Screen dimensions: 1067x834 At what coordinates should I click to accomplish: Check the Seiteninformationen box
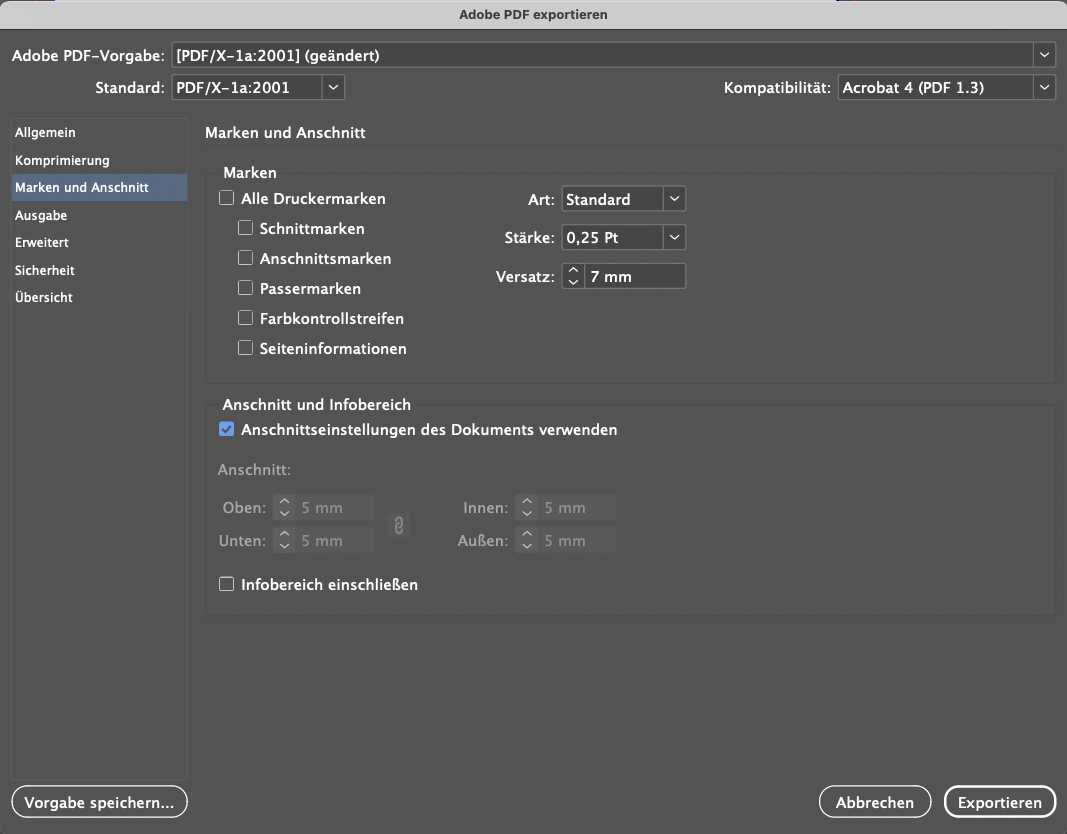[245, 348]
